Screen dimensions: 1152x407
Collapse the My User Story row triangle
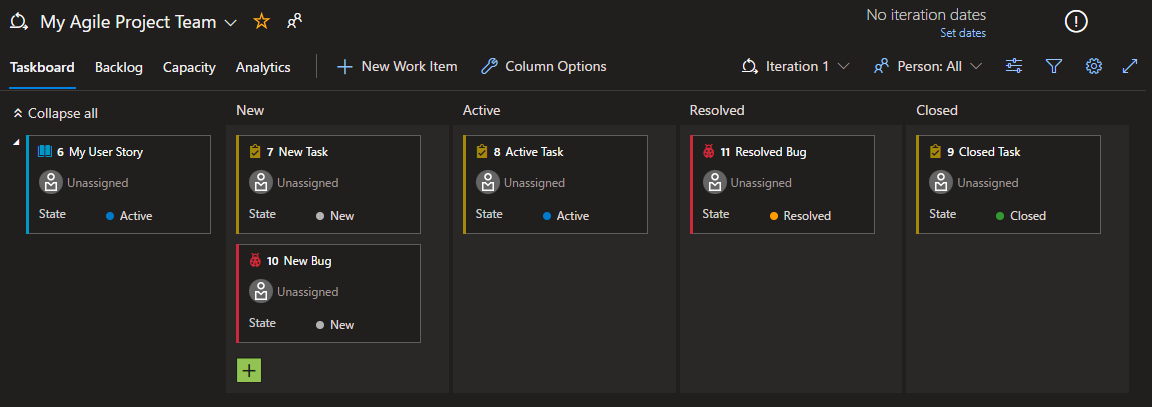click(x=16, y=143)
